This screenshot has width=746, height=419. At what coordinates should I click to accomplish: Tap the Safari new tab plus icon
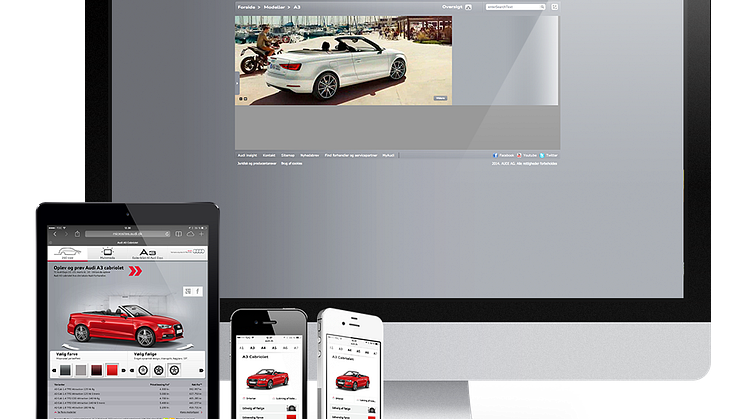tap(201, 233)
